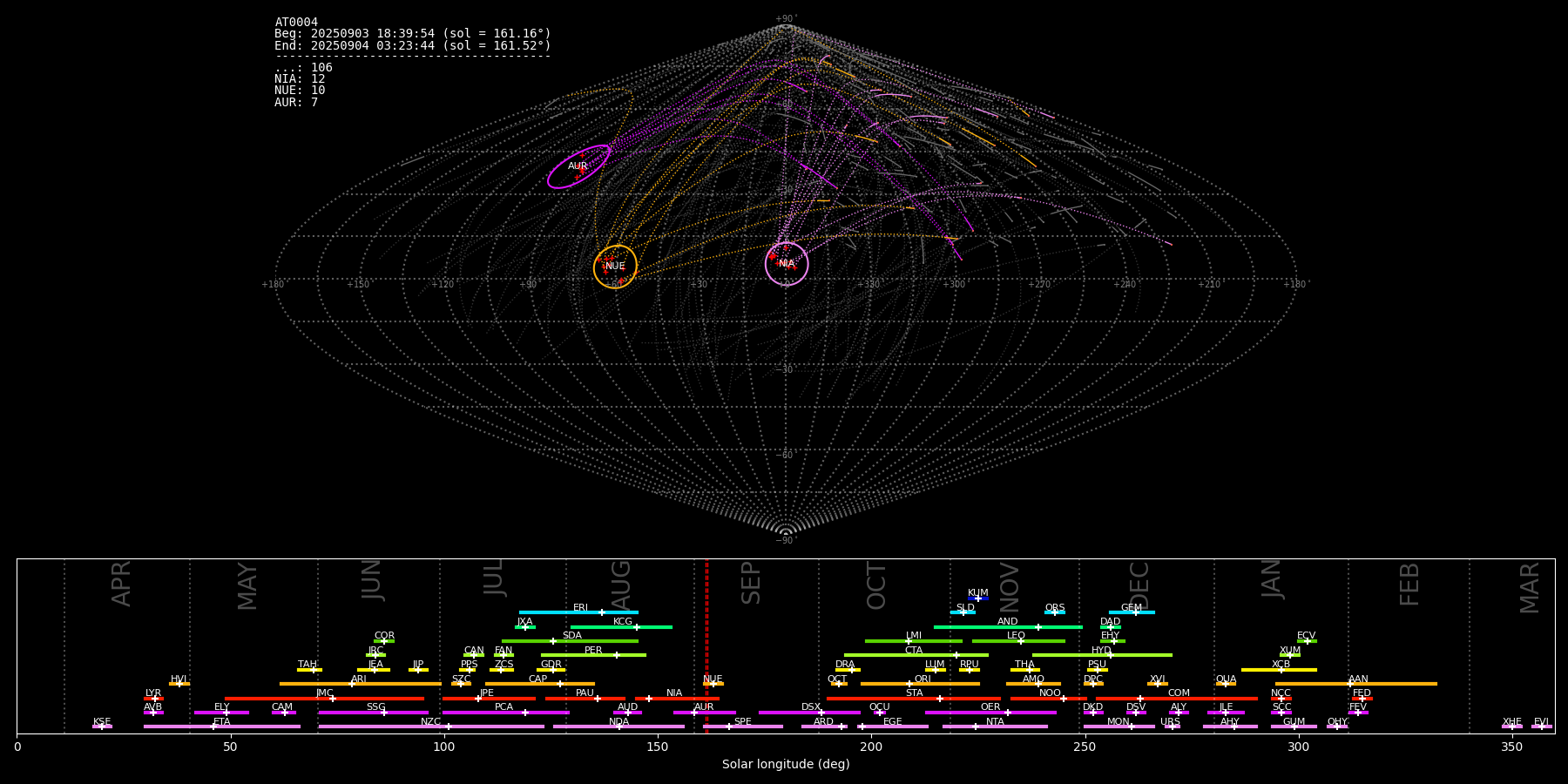The width and height of the screenshot is (1568, 784).
Task: Click the 'APR' month label
Action: tap(121, 584)
